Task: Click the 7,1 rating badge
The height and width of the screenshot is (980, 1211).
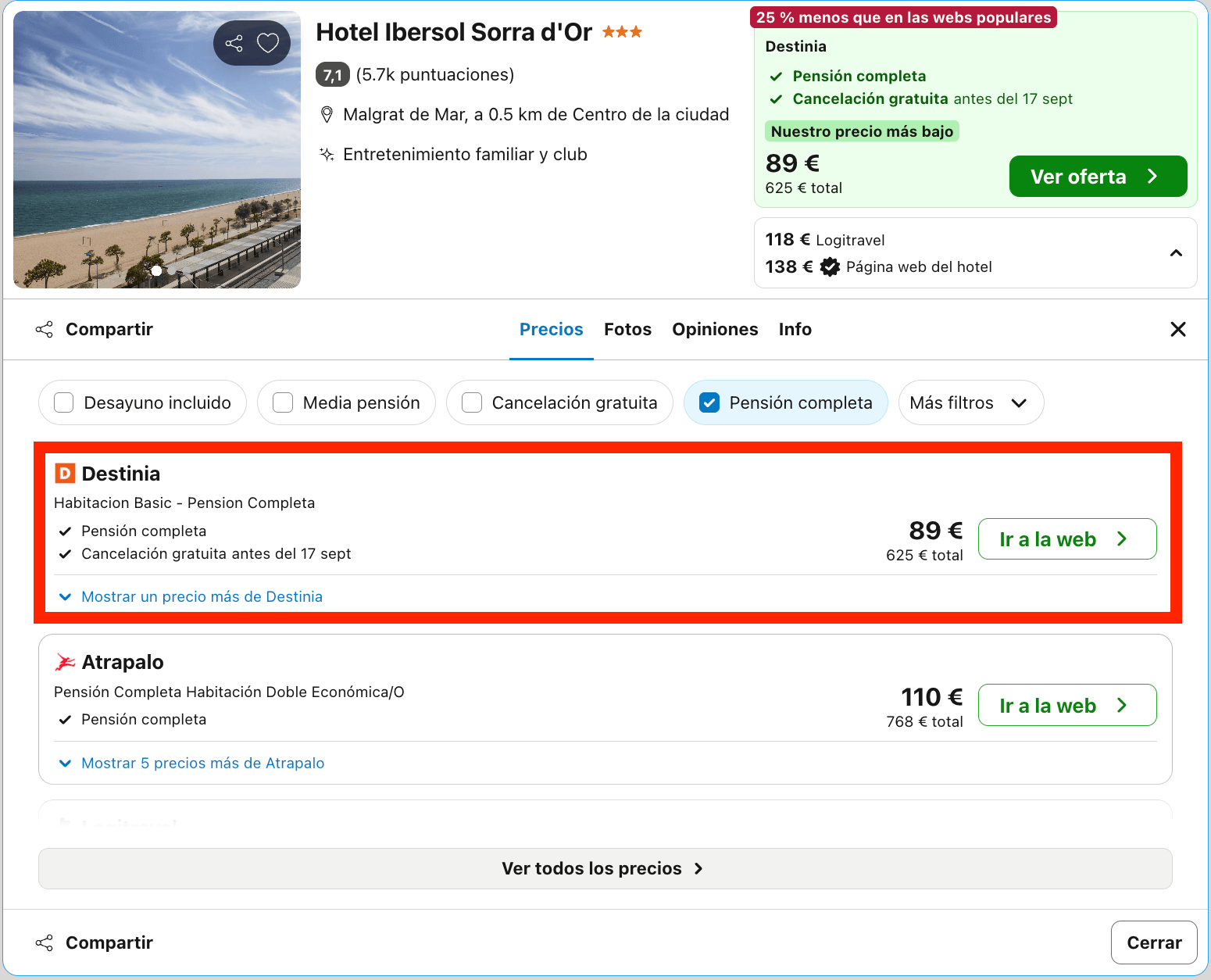Action: click(x=333, y=75)
